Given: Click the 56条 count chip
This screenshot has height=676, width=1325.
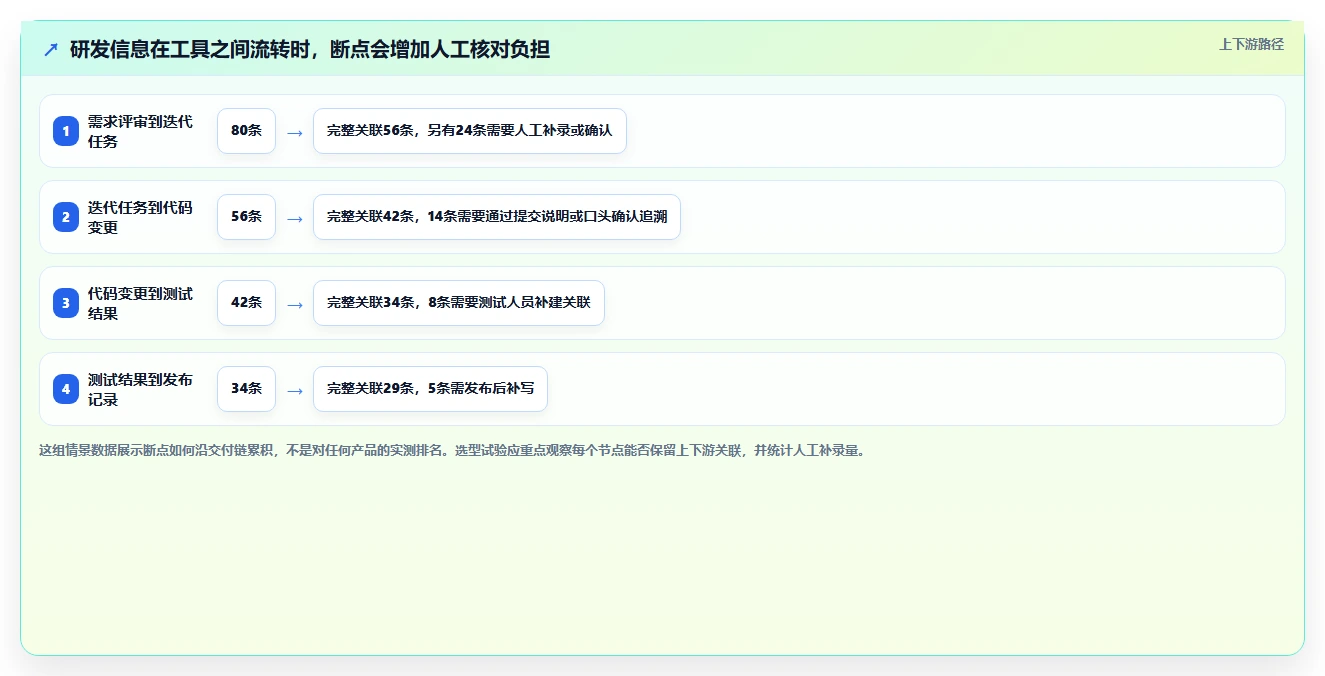Looking at the screenshot, I should click(246, 217).
